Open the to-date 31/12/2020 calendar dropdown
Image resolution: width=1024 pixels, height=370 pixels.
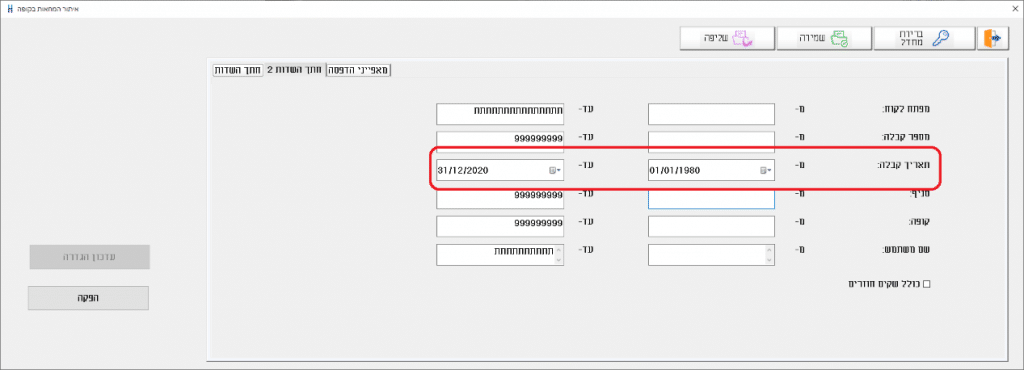pyautogui.click(x=555, y=170)
